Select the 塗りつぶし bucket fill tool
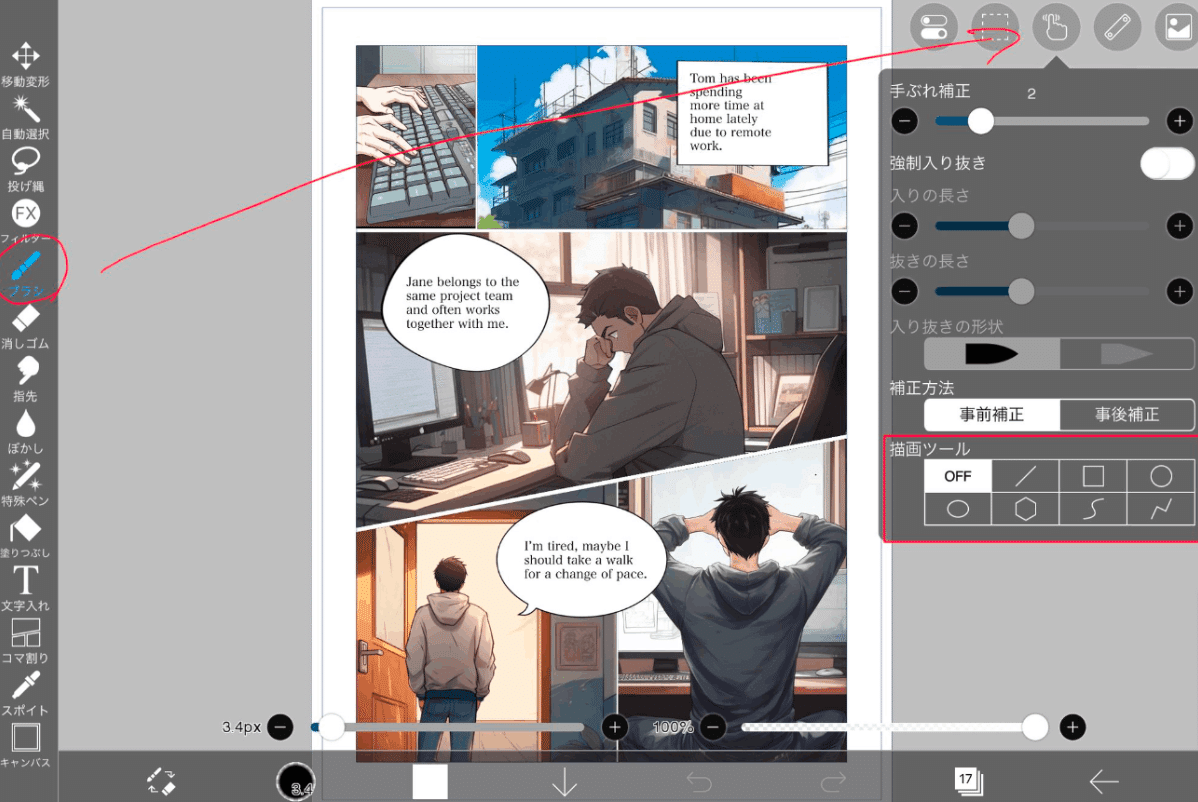1198x802 pixels. pyautogui.click(x=25, y=535)
